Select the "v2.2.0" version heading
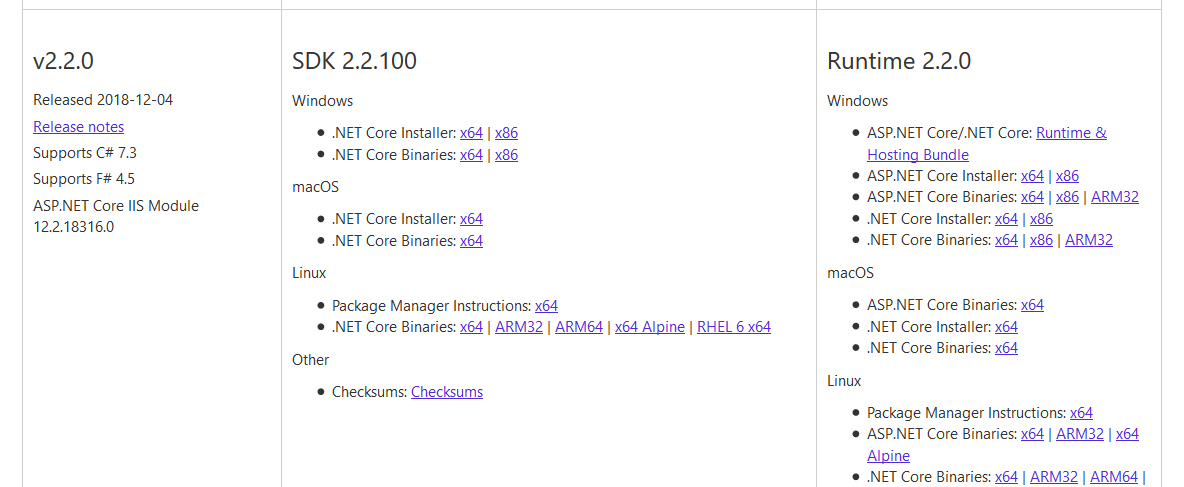Image resolution: width=1184 pixels, height=487 pixels. click(63, 61)
